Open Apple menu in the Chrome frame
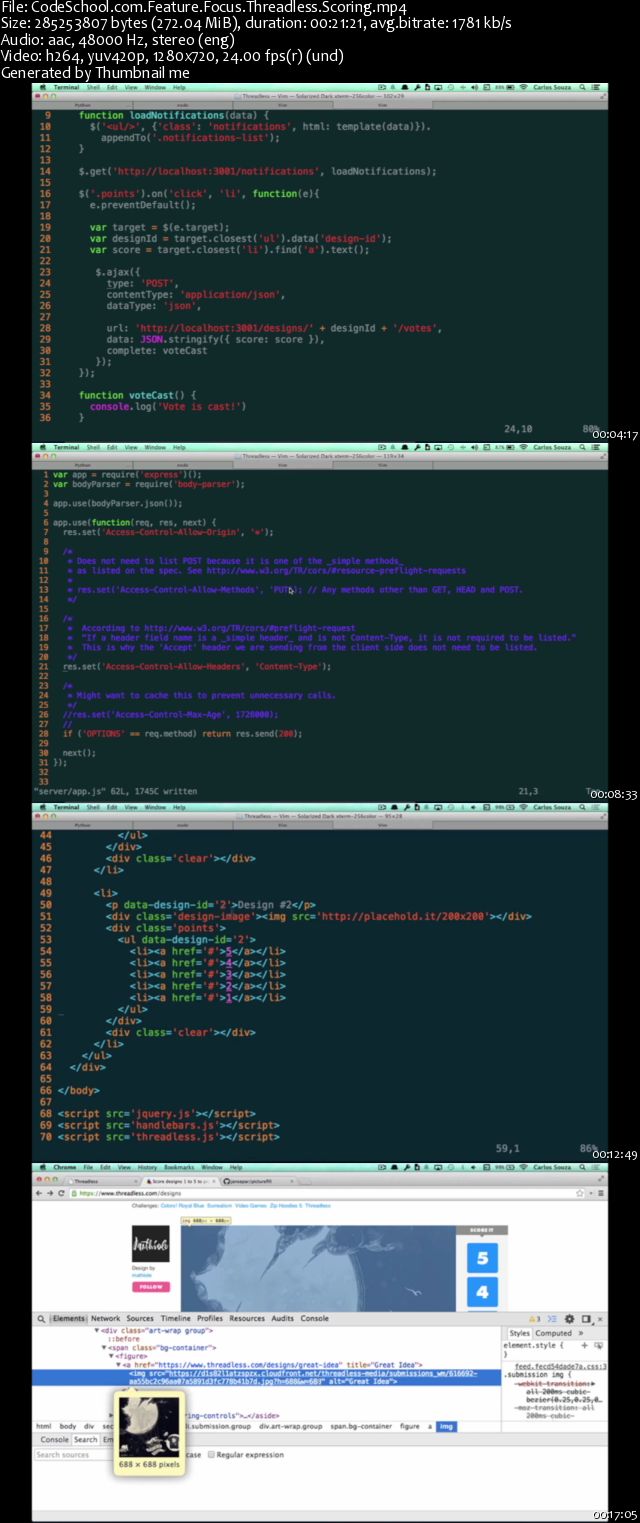This screenshot has width=640, height=1523. click(41, 1167)
